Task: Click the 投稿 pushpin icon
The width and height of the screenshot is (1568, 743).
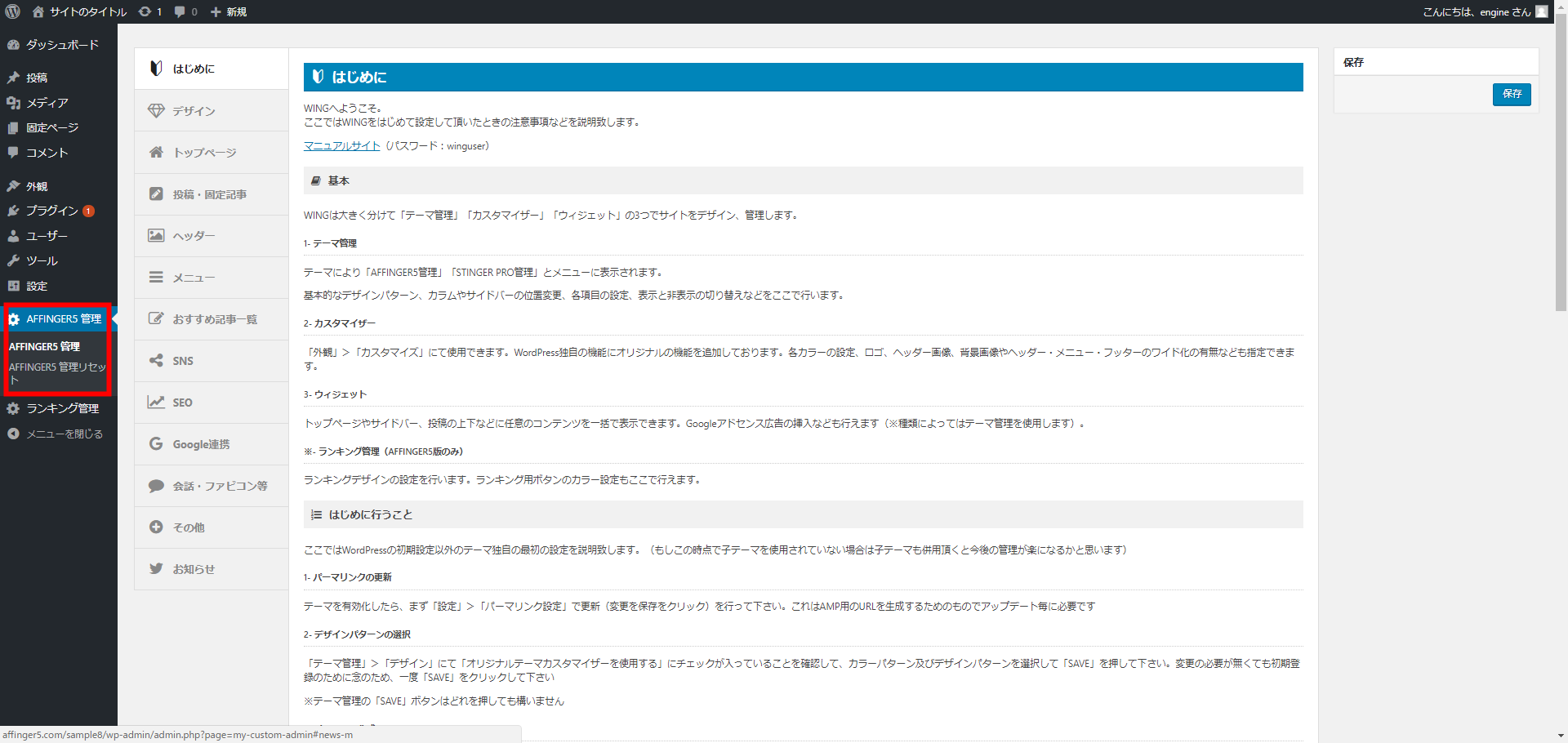Action: (13, 78)
